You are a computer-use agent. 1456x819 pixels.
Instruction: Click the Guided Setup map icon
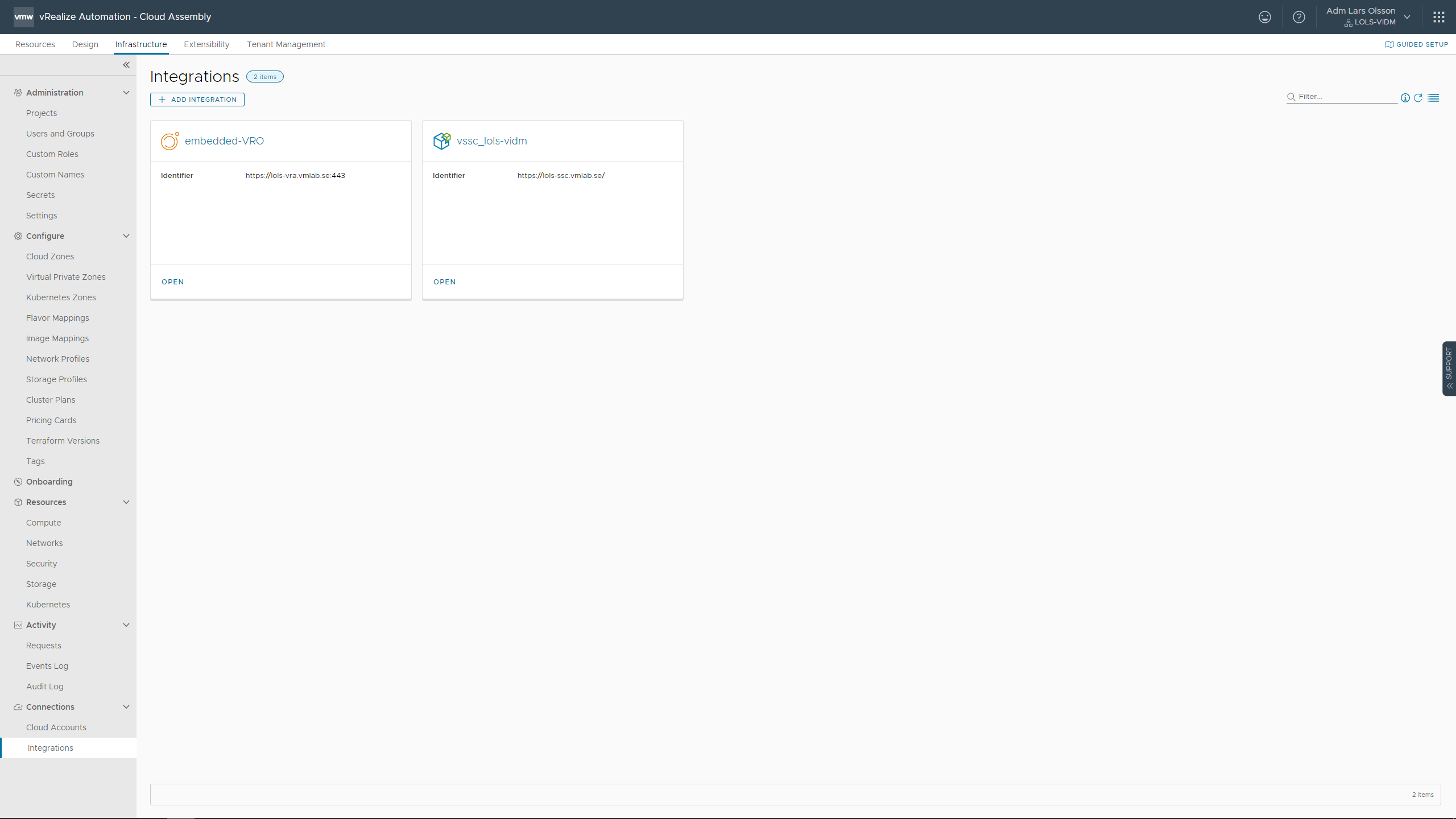(x=1389, y=44)
